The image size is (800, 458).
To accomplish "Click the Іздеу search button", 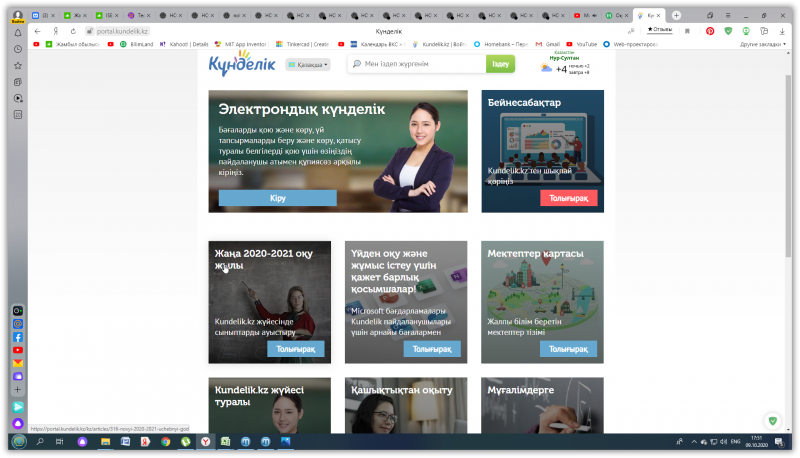I will [x=500, y=64].
